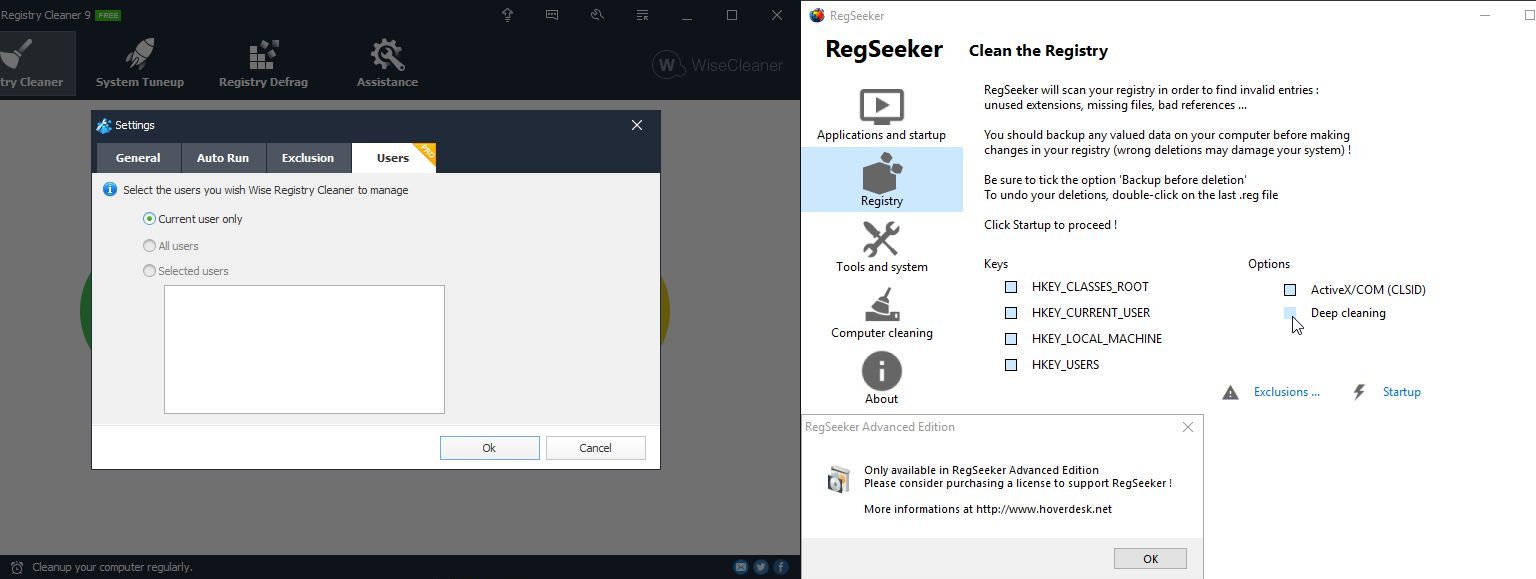This screenshot has width=1536, height=579.
Task: Select Current user only radio button
Action: 149,219
